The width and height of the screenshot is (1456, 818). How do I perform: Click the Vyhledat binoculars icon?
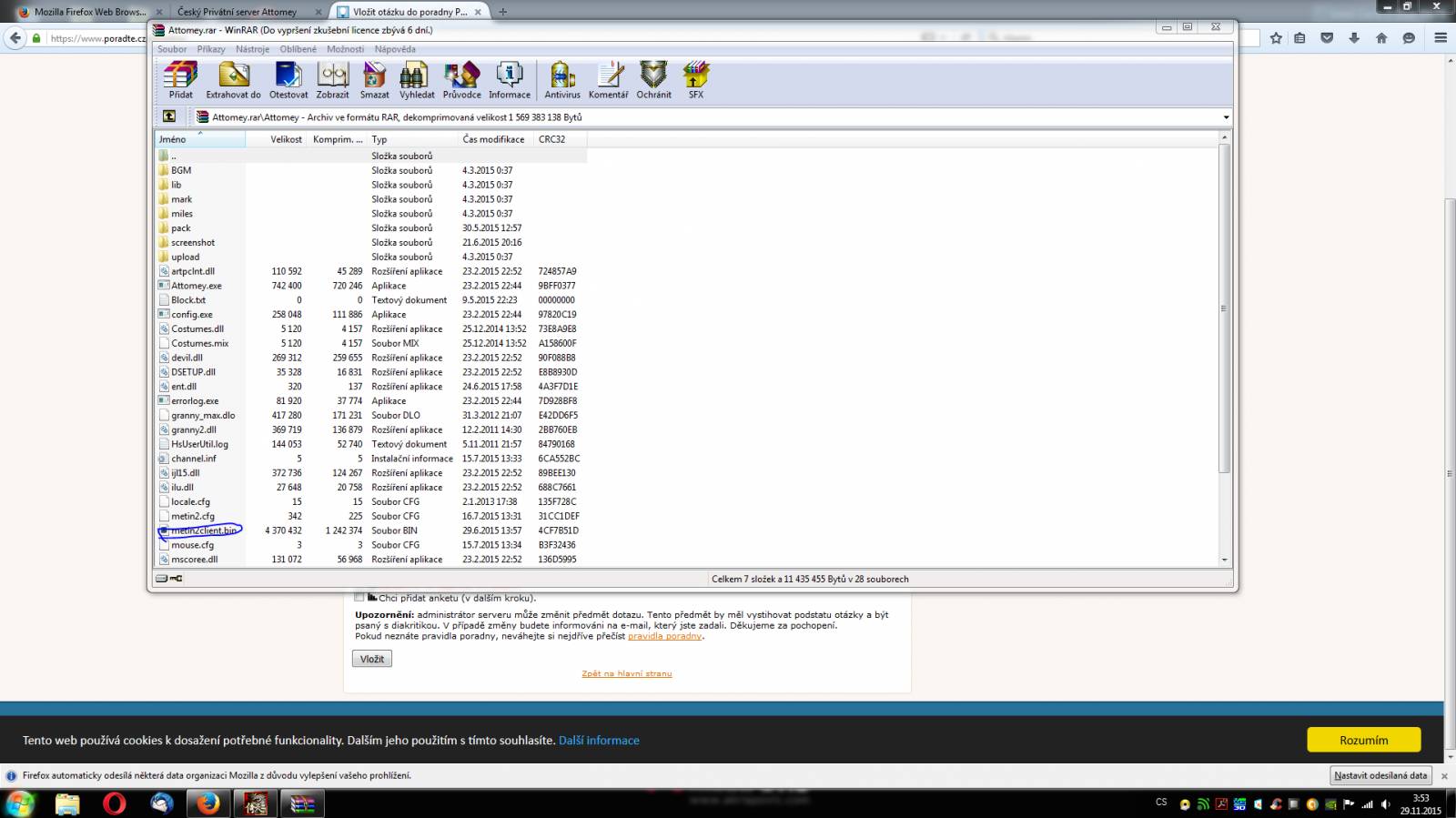pyautogui.click(x=417, y=80)
